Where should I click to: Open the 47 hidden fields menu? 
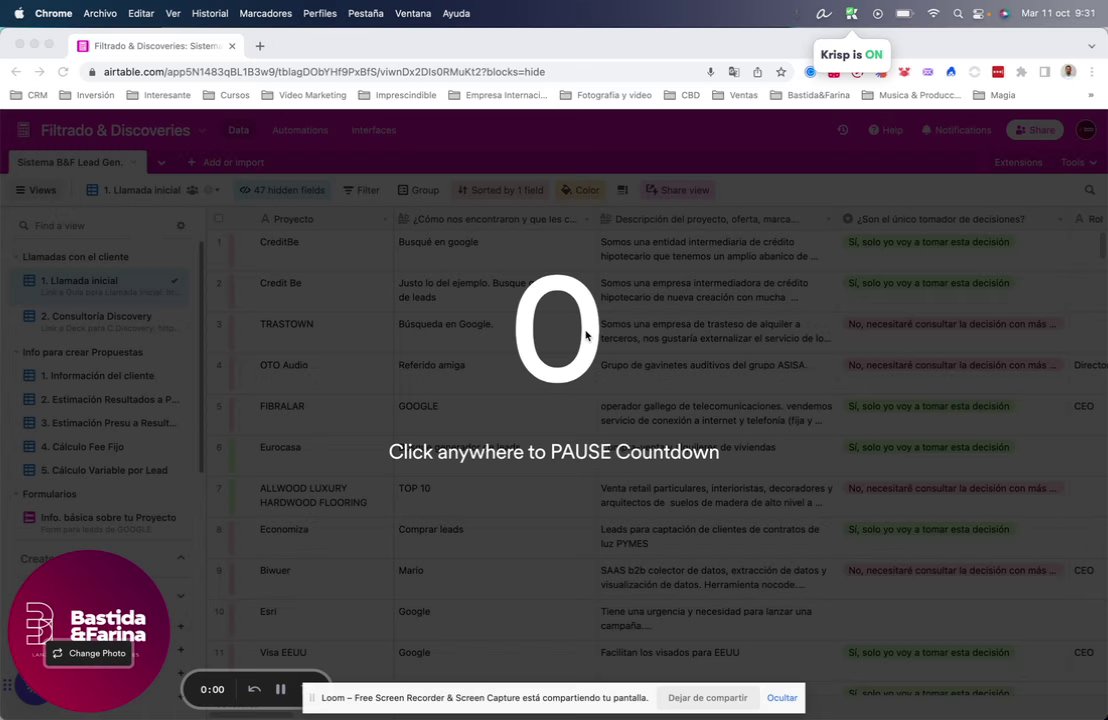point(282,190)
